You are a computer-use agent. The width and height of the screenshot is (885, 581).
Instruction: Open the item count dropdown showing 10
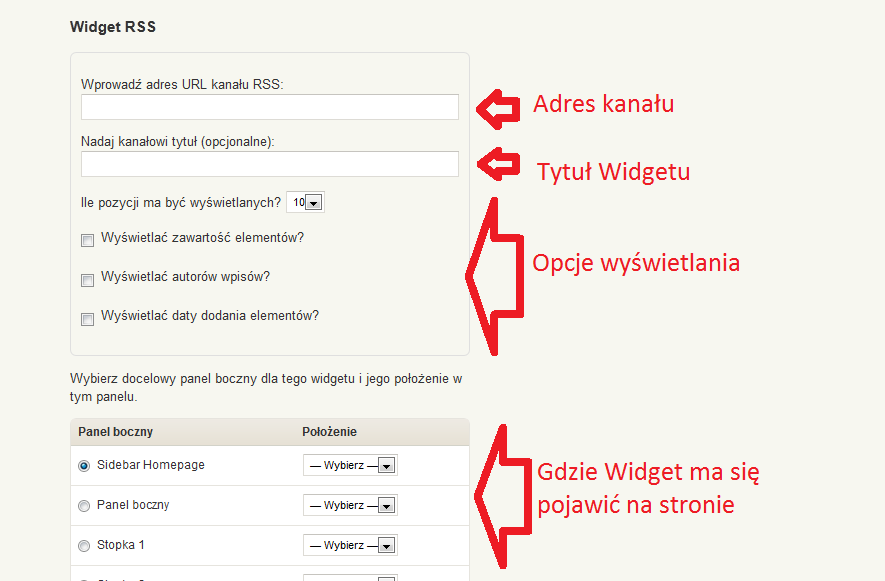(305, 203)
